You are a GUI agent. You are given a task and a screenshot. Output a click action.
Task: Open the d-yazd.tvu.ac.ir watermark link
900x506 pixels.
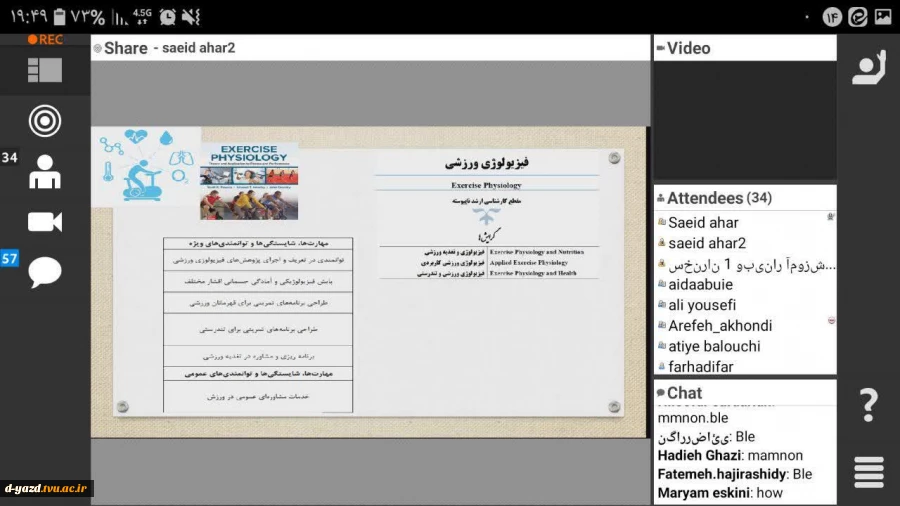tap(47, 489)
